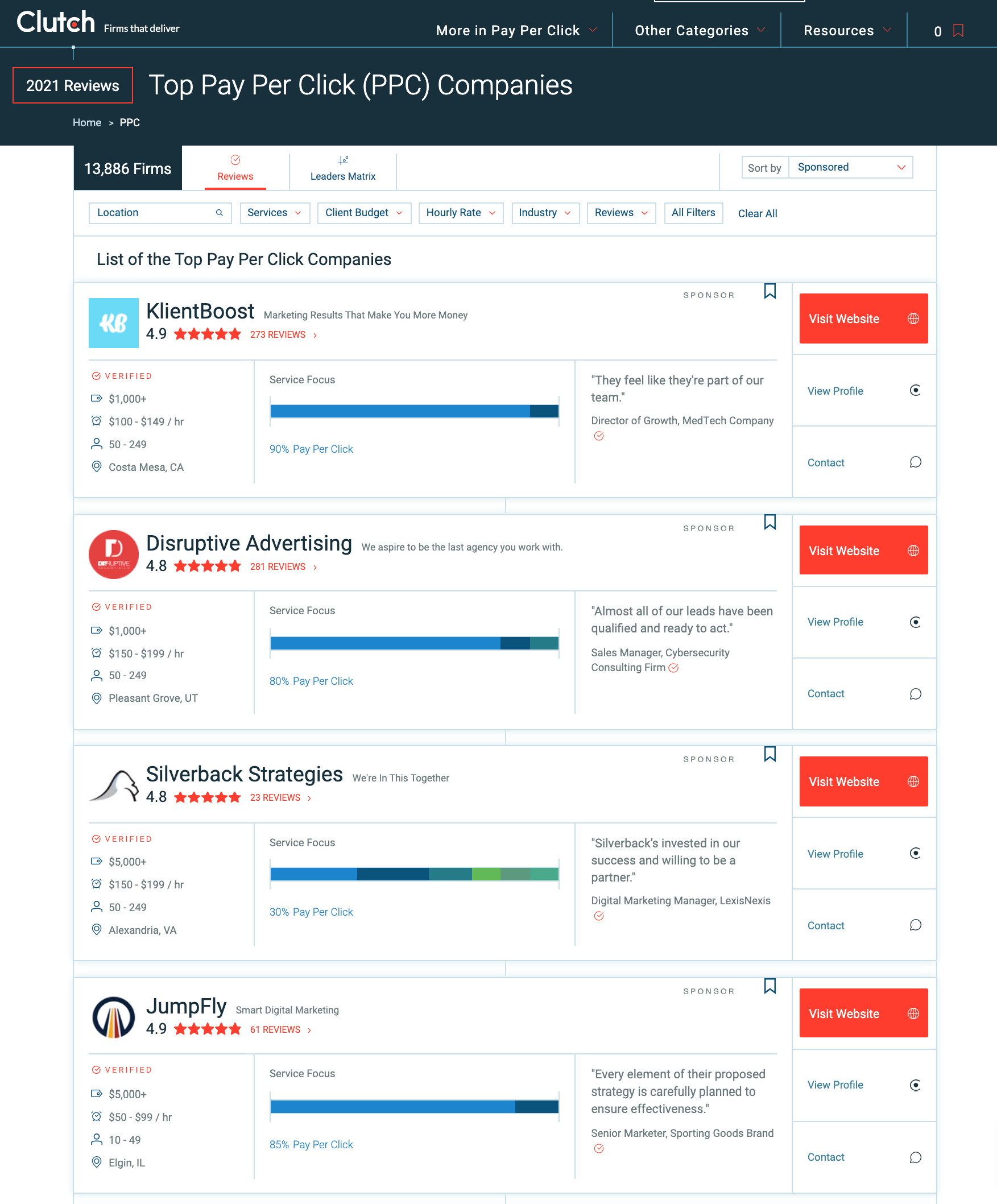
Task: Open 30% Pay Per Click link
Action: [311, 912]
